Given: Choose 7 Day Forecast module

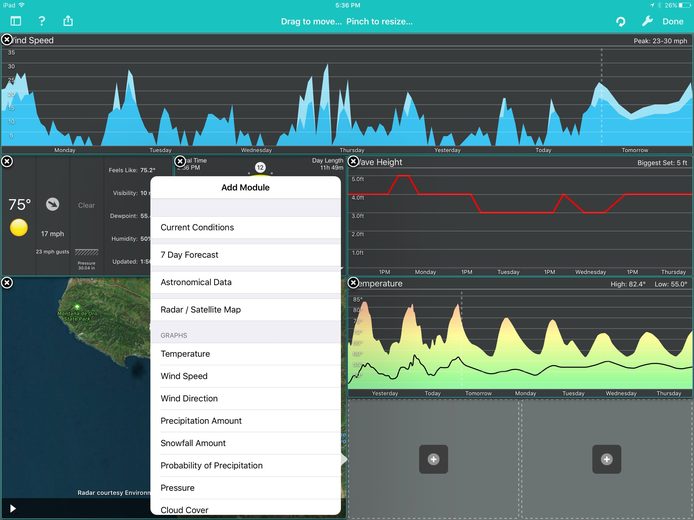Looking at the screenshot, I should (x=246, y=255).
